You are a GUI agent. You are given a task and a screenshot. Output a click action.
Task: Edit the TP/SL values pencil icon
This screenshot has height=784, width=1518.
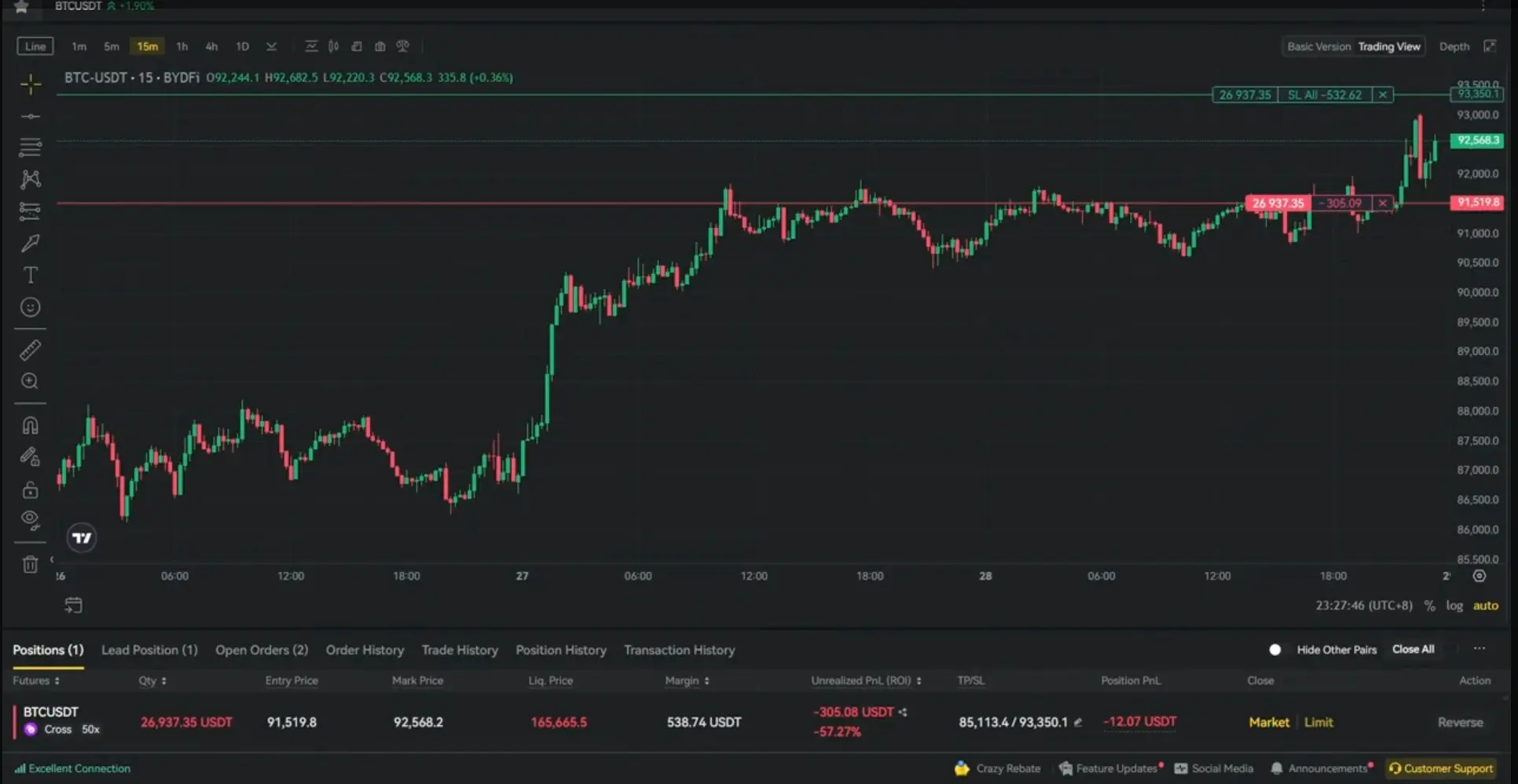click(1078, 722)
